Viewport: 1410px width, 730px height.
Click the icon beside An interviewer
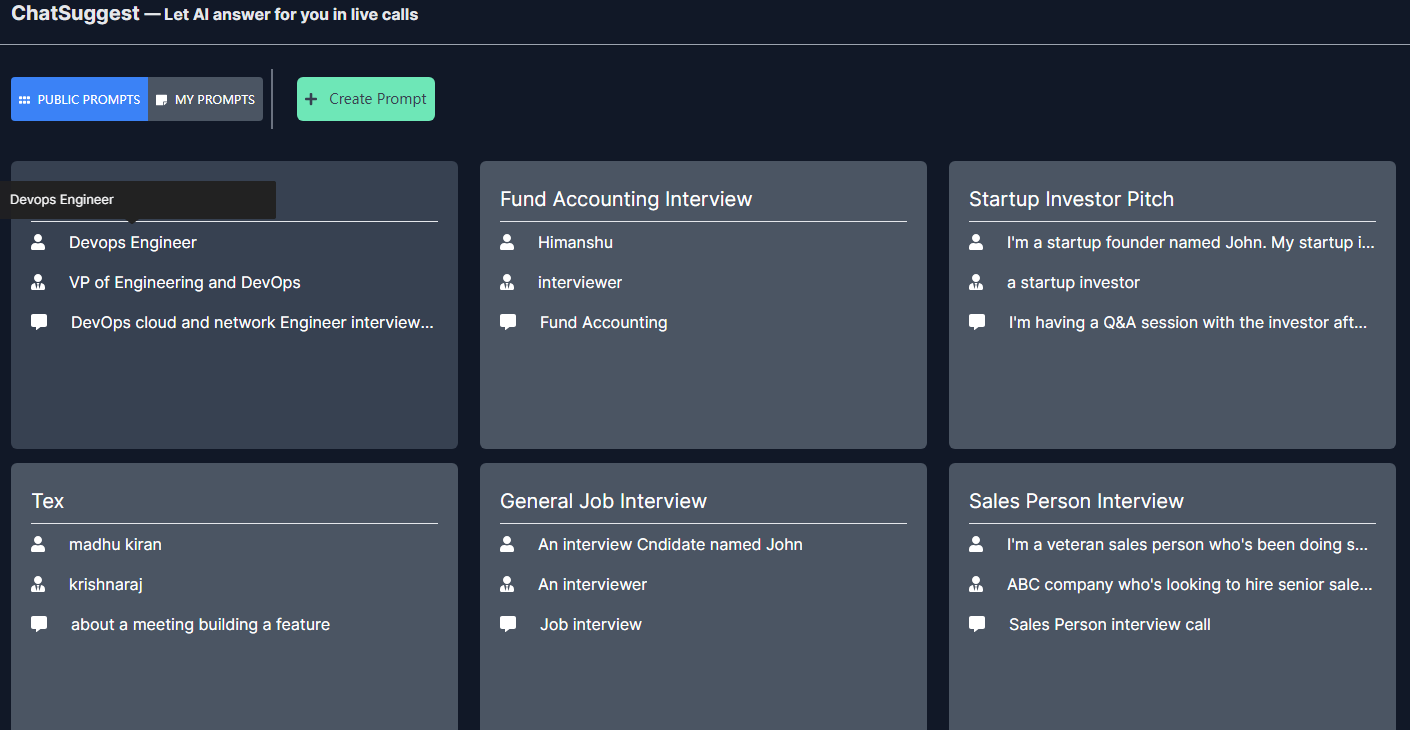508,584
